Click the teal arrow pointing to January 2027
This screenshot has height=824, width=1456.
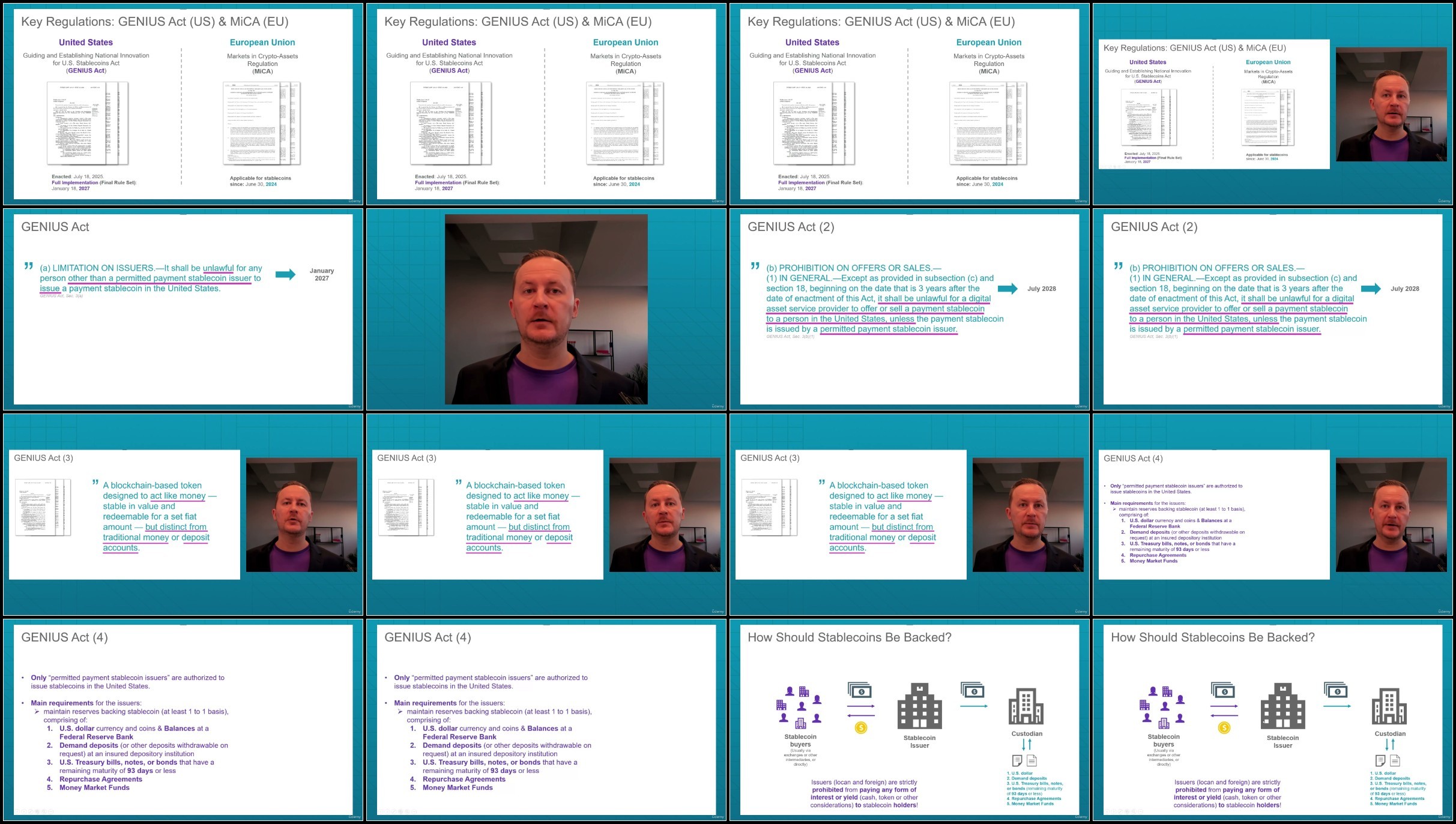285,274
